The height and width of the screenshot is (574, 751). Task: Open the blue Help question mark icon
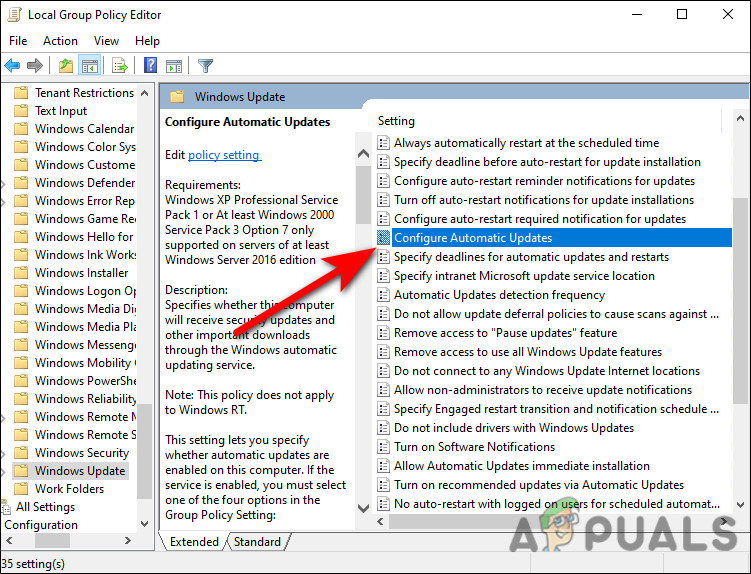150,65
